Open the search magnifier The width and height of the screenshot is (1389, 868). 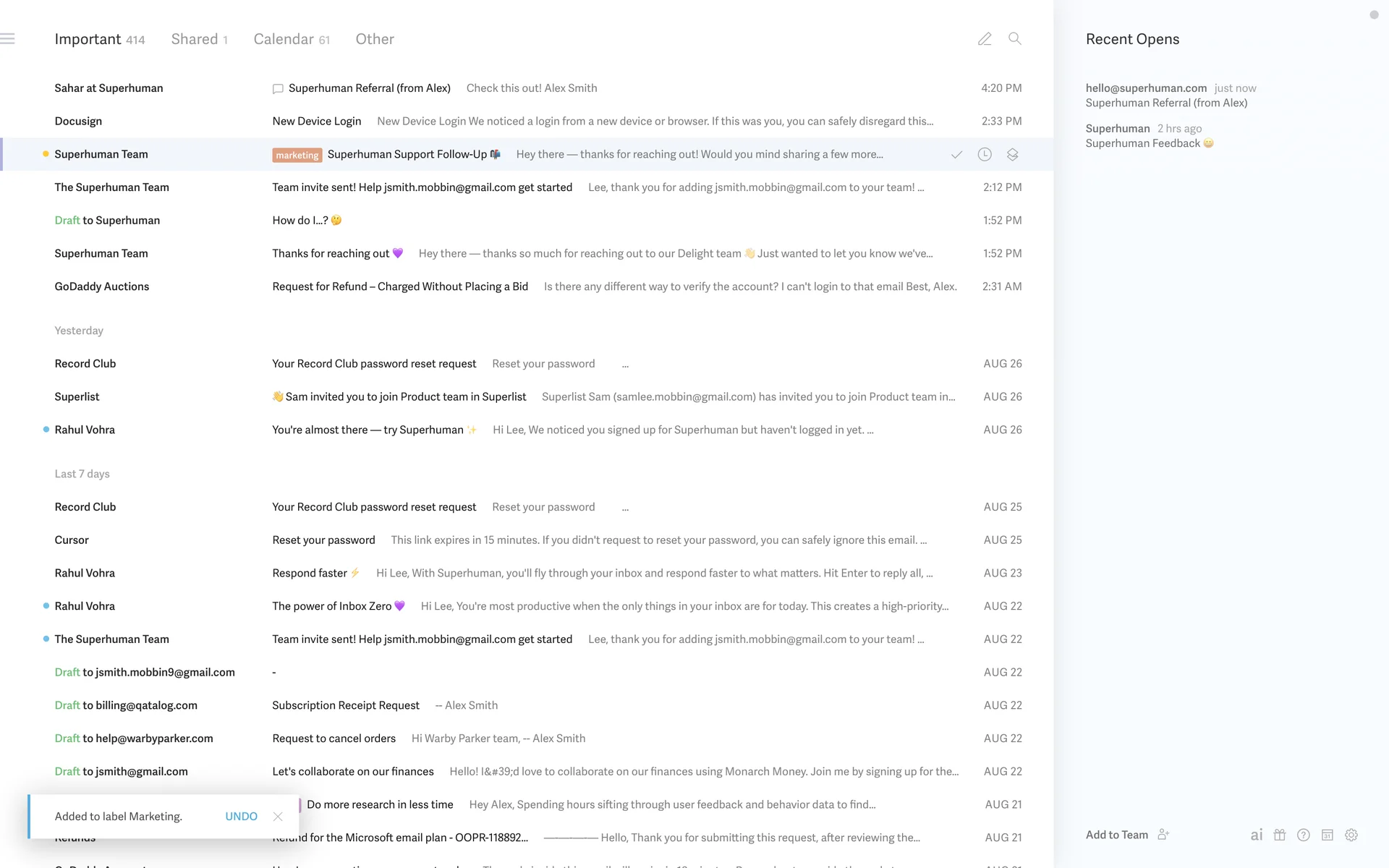pyautogui.click(x=1015, y=39)
